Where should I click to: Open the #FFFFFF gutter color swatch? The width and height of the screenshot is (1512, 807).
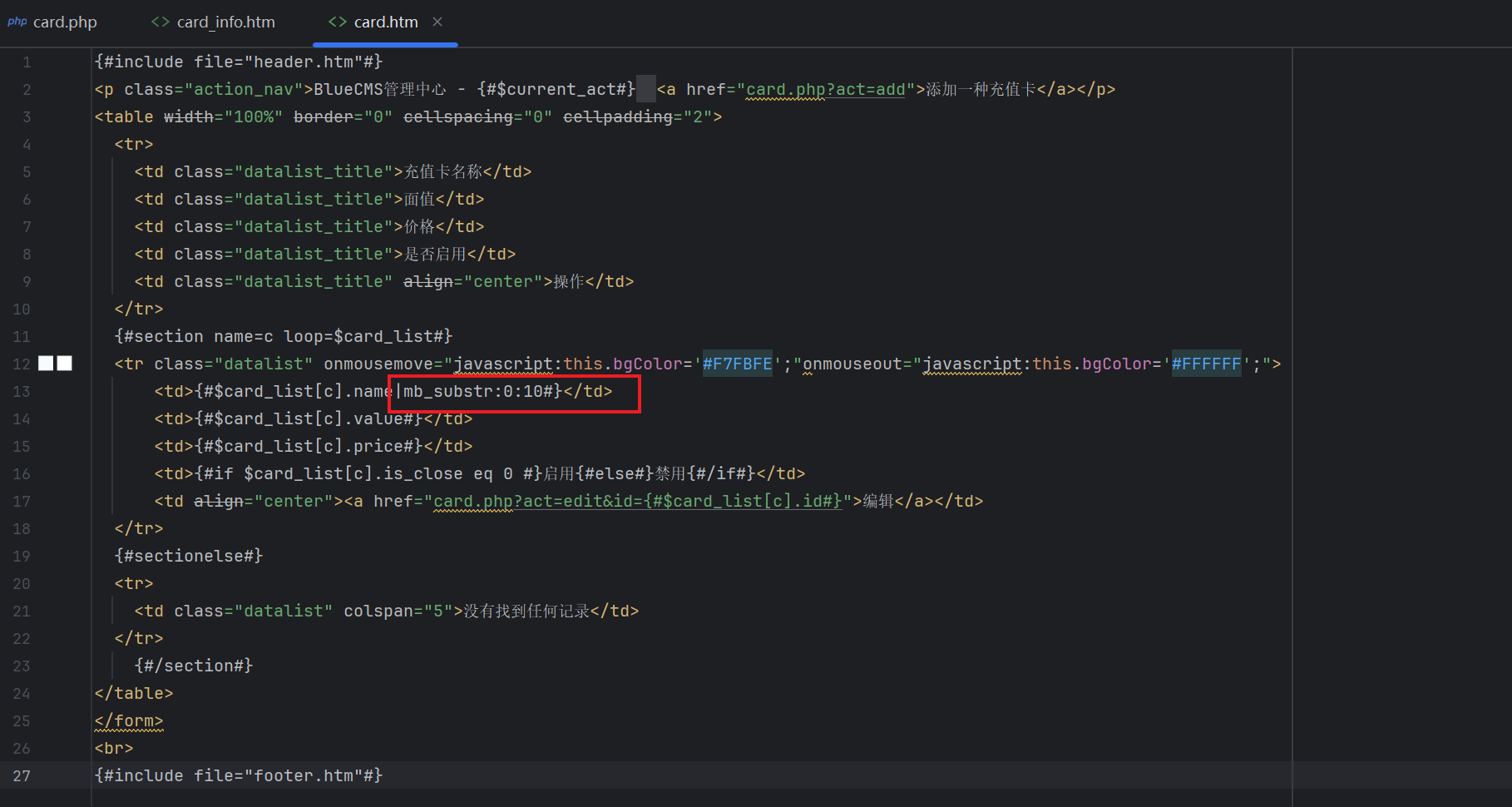pyautogui.click(x=64, y=364)
